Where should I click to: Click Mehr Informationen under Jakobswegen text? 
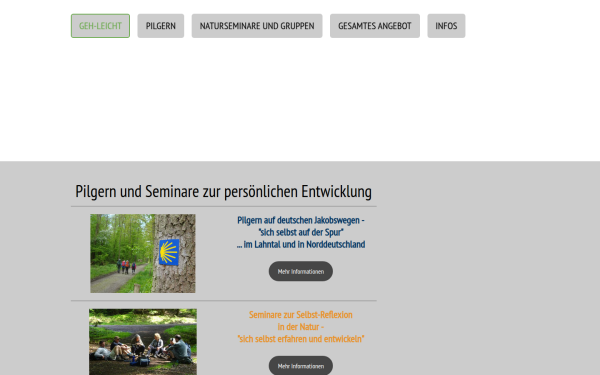click(x=301, y=271)
